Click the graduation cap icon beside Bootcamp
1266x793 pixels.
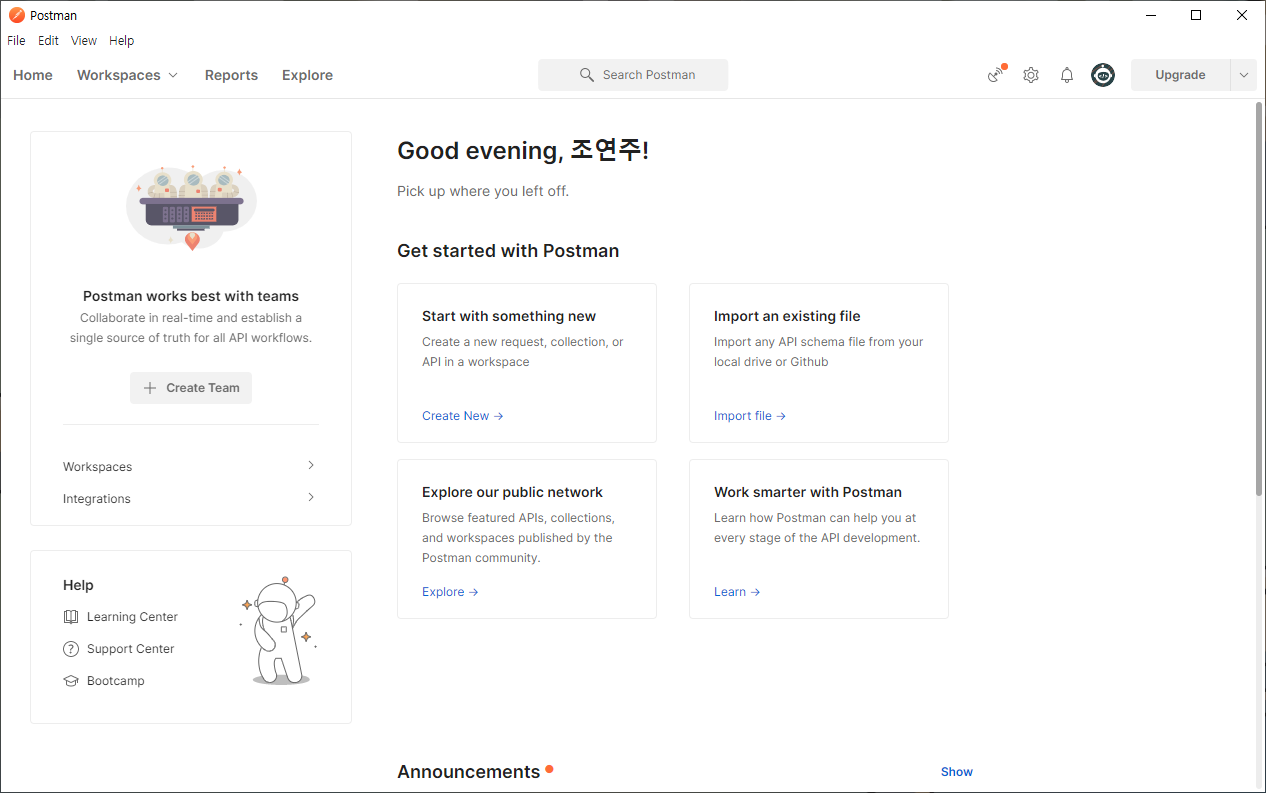(x=71, y=681)
